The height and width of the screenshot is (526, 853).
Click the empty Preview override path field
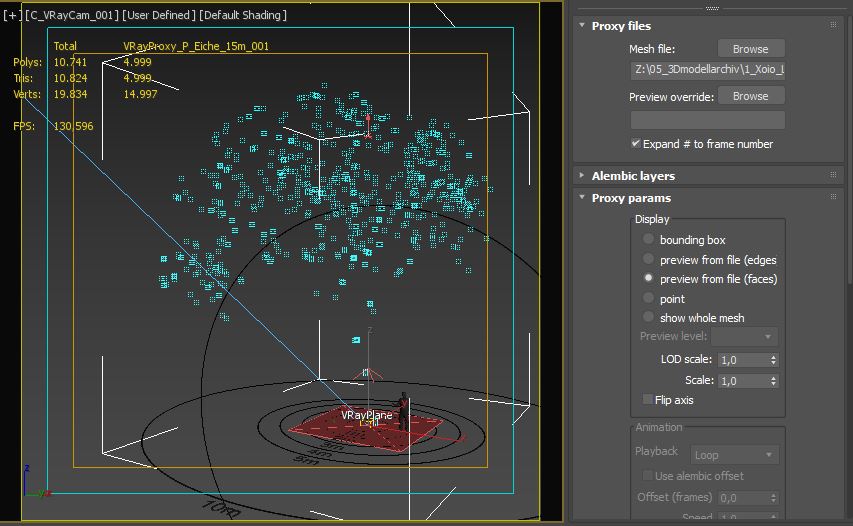click(x=707, y=119)
